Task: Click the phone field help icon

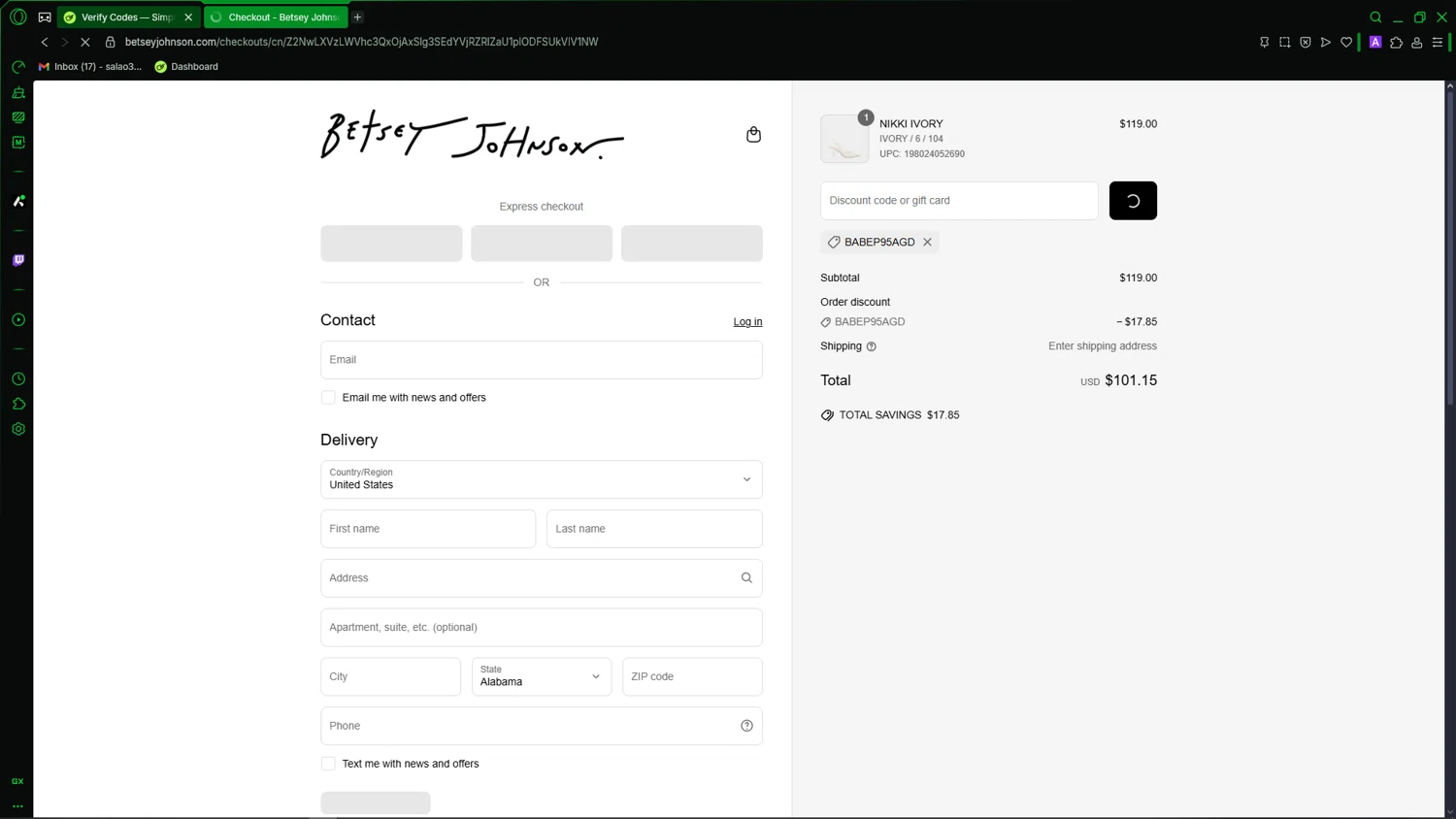Action: 746,726
